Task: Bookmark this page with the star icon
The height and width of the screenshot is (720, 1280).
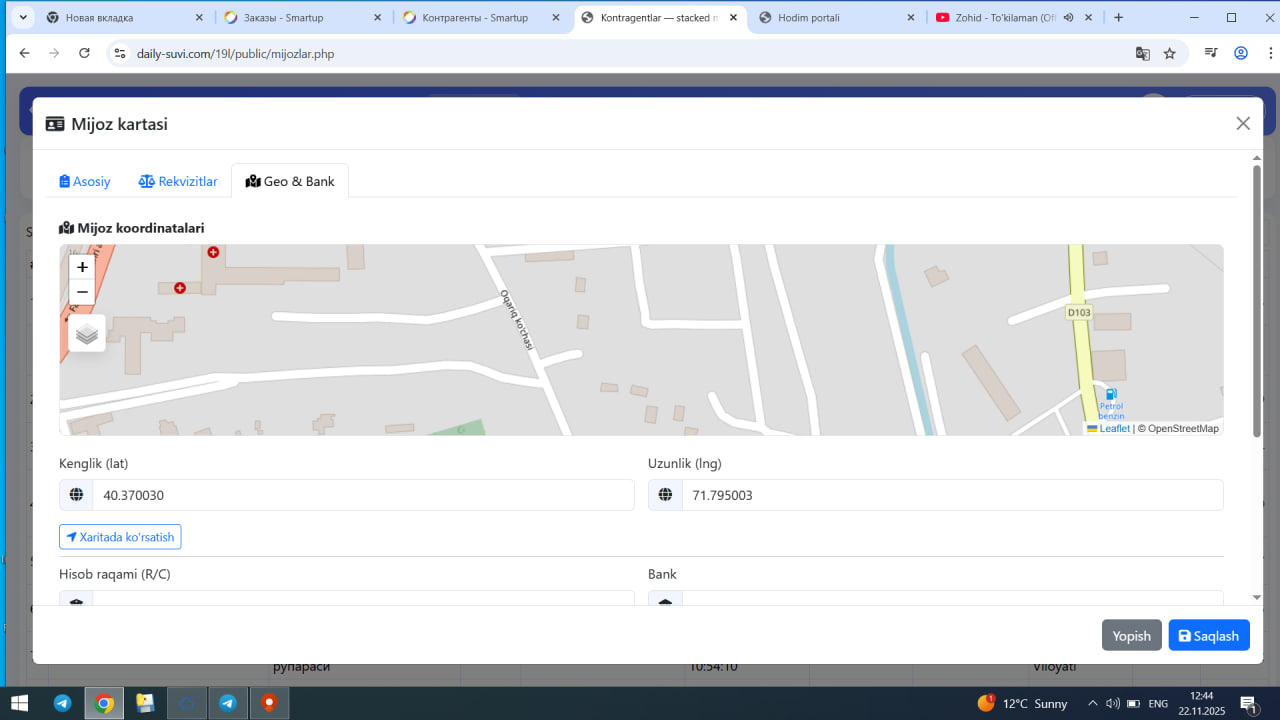Action: [x=1170, y=53]
